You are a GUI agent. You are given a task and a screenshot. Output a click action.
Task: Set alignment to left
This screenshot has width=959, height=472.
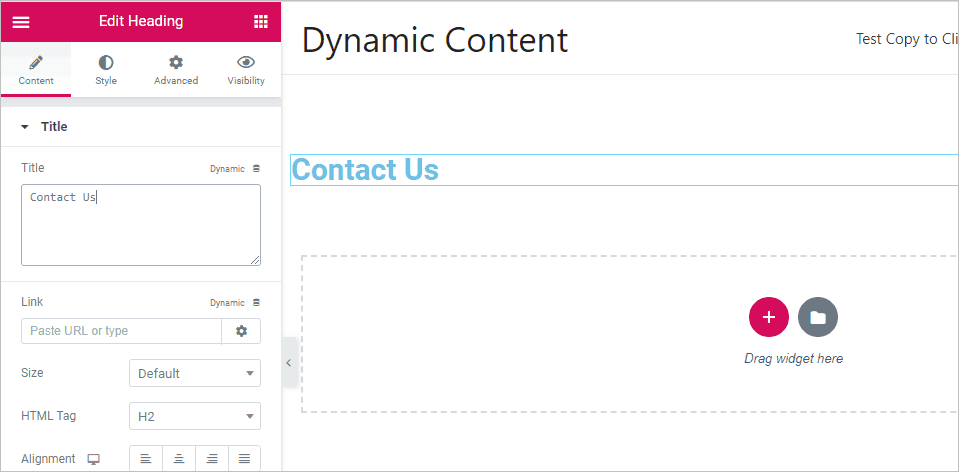(x=146, y=459)
